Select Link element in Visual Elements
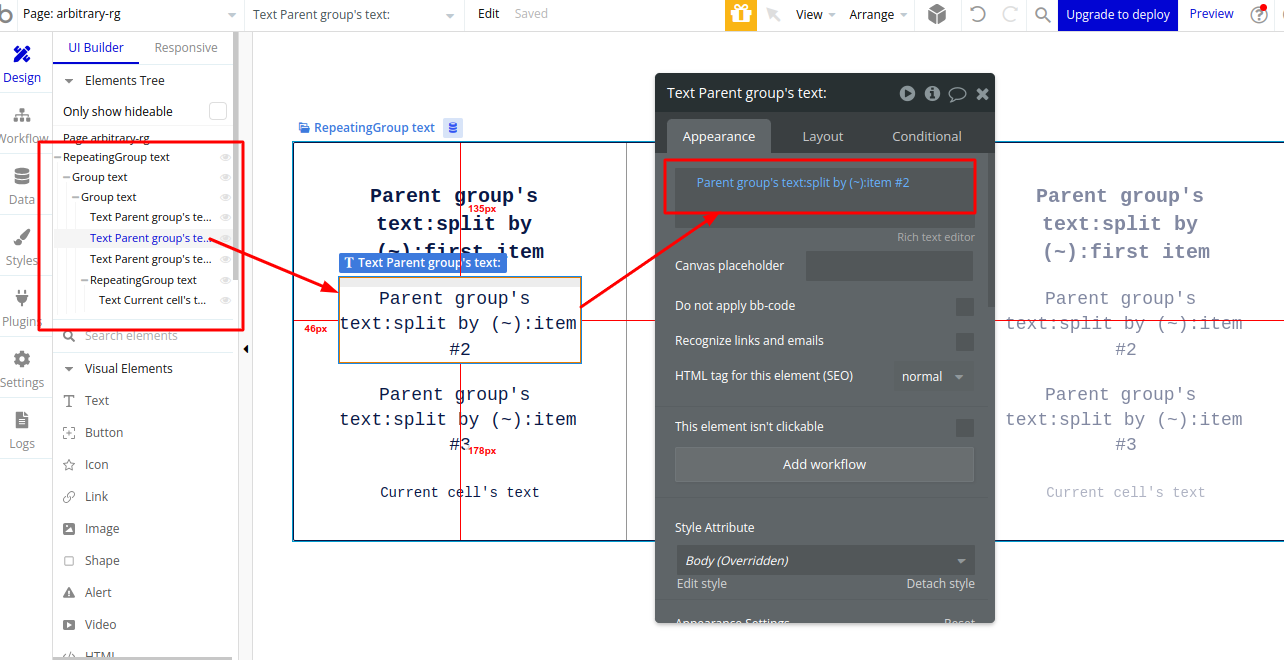This screenshot has height=660, width=1284. 97,496
